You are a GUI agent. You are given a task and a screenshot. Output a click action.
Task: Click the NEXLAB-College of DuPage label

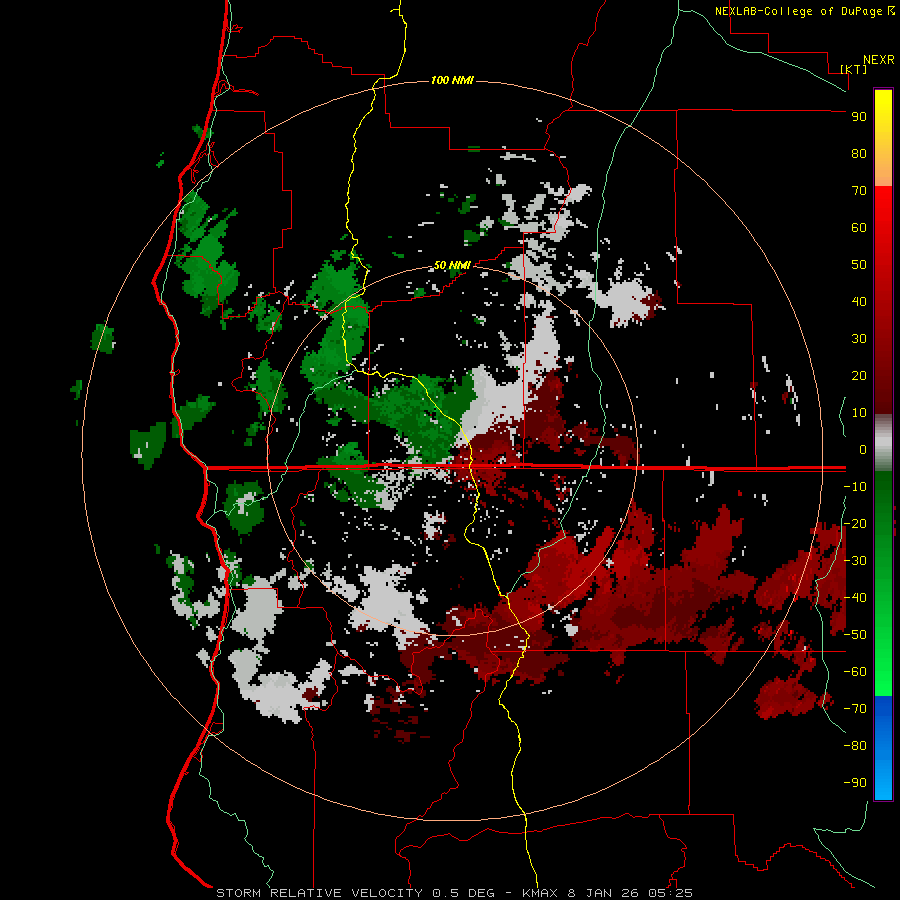pyautogui.click(x=804, y=11)
